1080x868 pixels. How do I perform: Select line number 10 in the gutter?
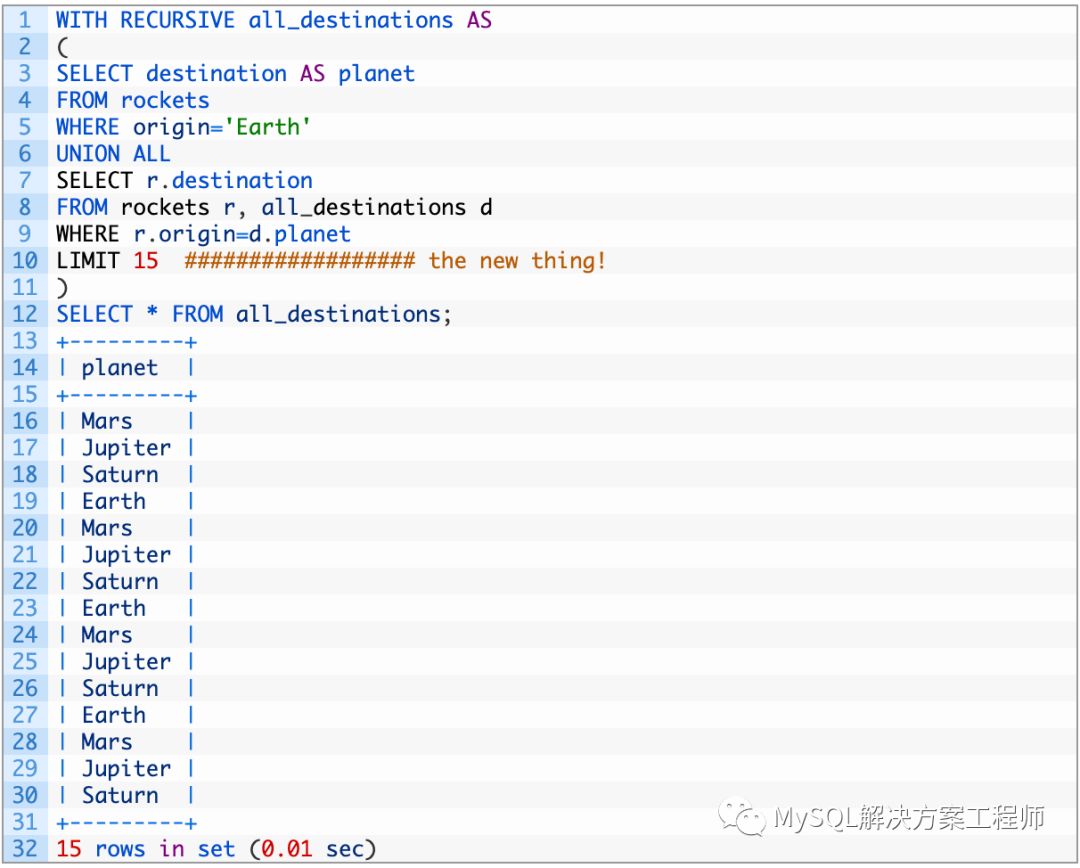click(x=24, y=261)
